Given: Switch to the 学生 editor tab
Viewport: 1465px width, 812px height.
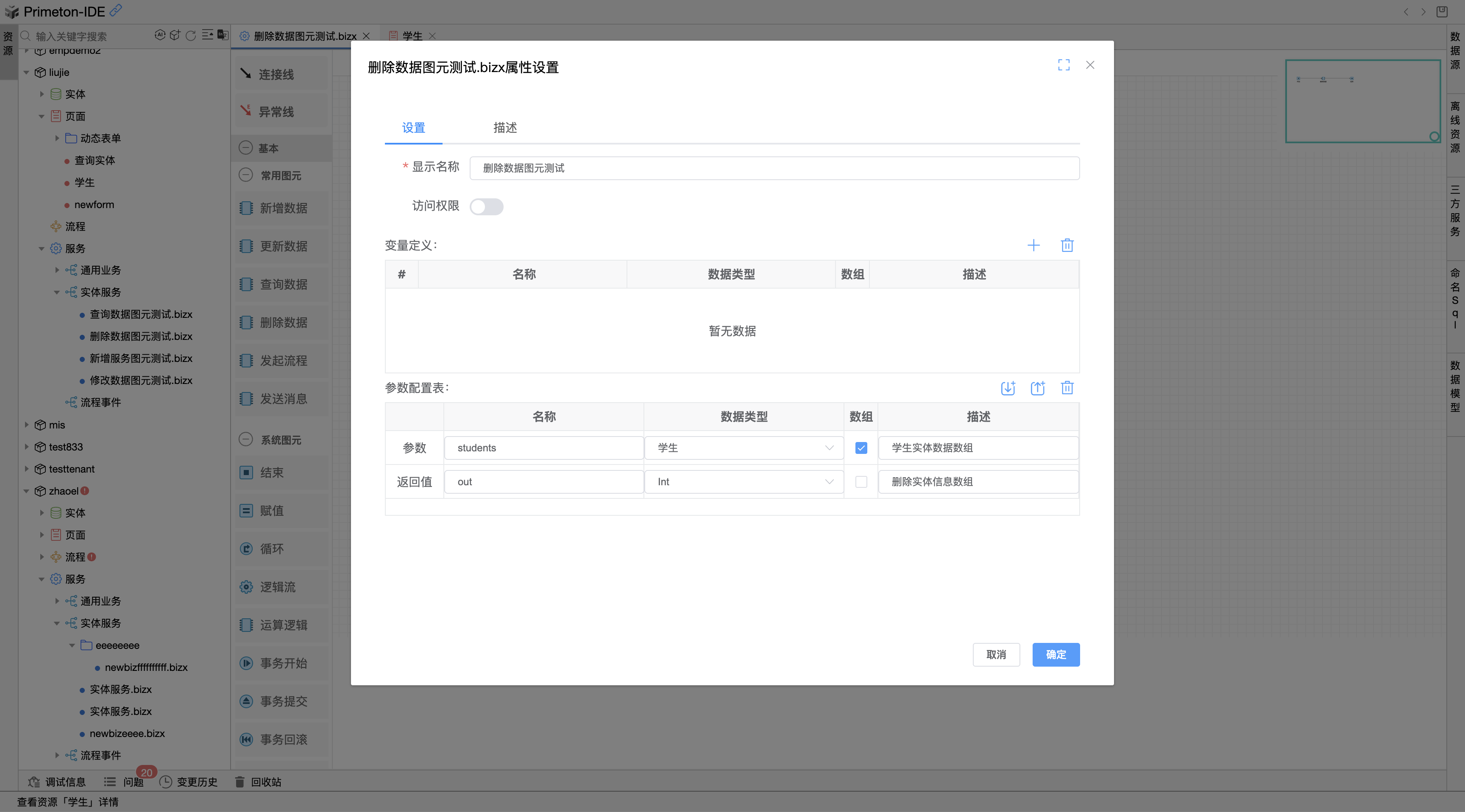Looking at the screenshot, I should tap(412, 35).
